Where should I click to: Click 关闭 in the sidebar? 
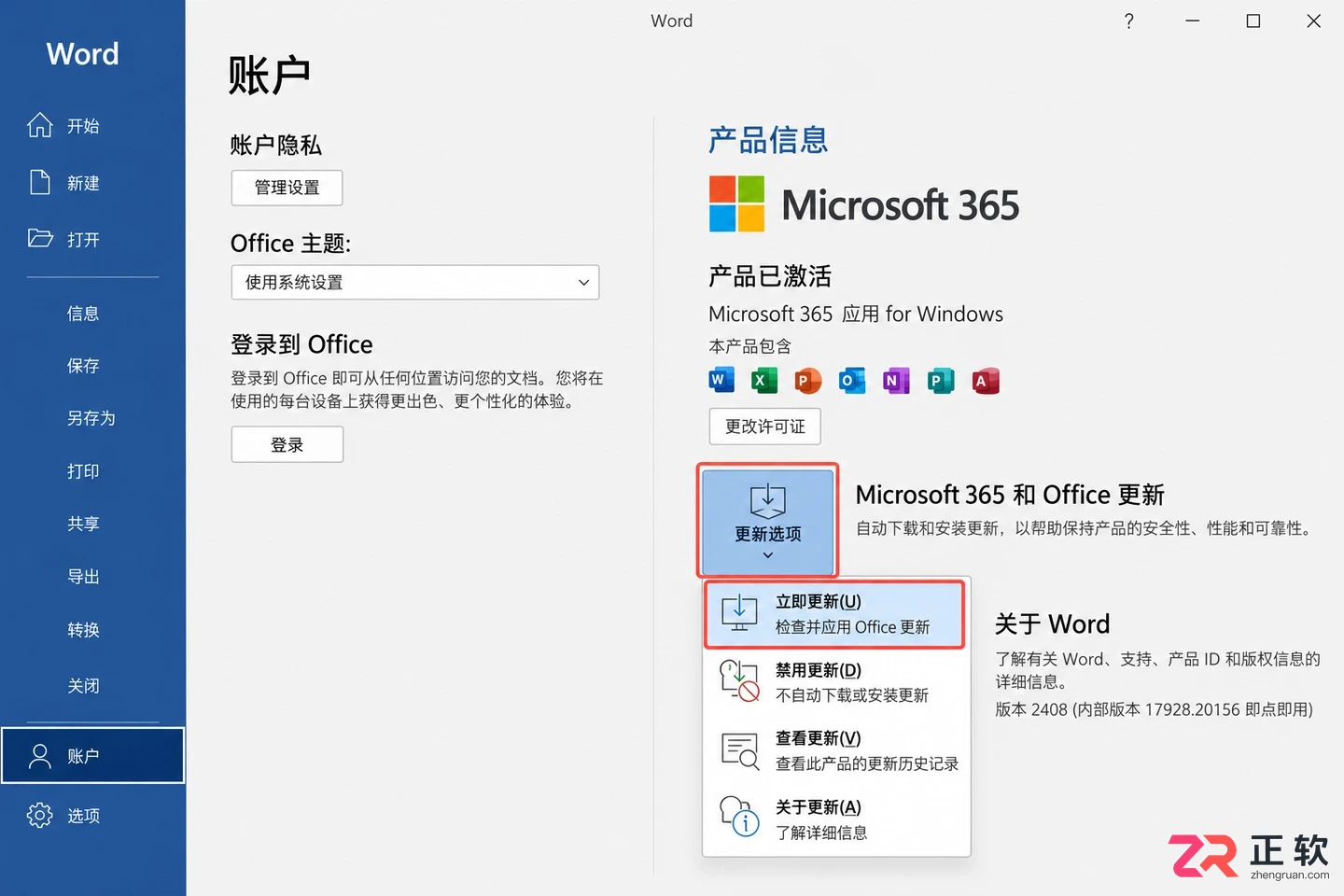(83, 686)
